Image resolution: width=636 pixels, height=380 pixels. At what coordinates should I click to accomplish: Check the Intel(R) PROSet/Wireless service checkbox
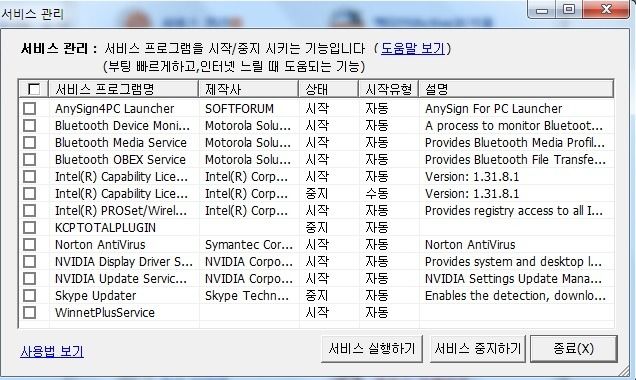pyautogui.click(x=30, y=211)
